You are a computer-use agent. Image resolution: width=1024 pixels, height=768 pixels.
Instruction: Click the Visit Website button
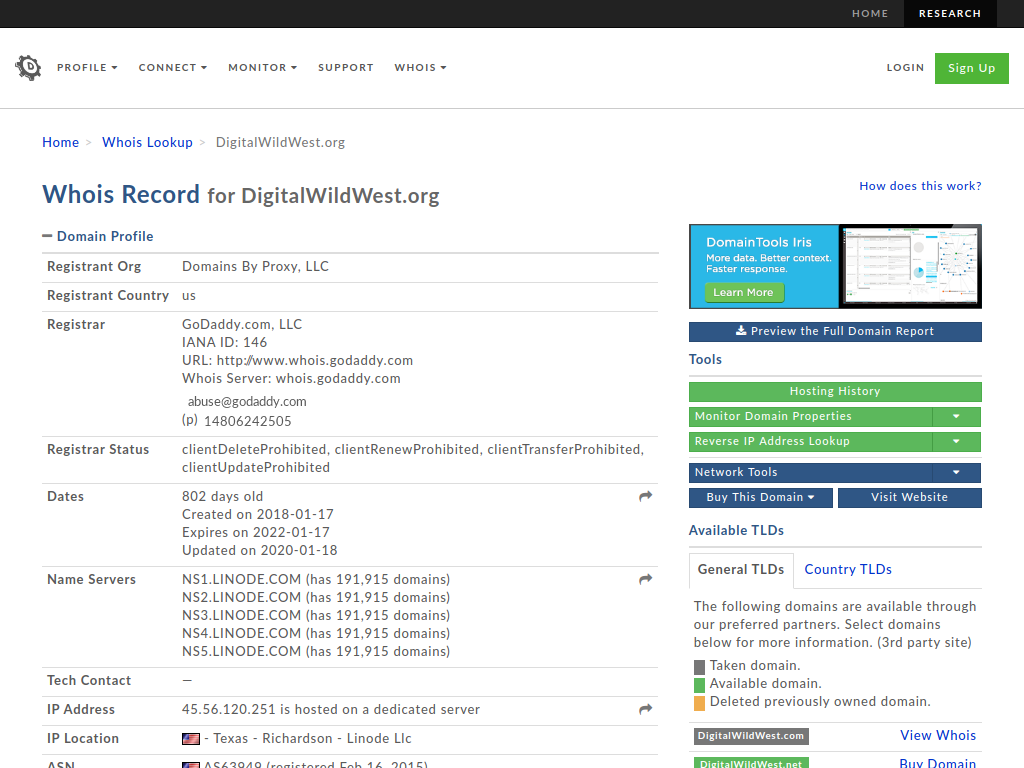click(x=909, y=498)
